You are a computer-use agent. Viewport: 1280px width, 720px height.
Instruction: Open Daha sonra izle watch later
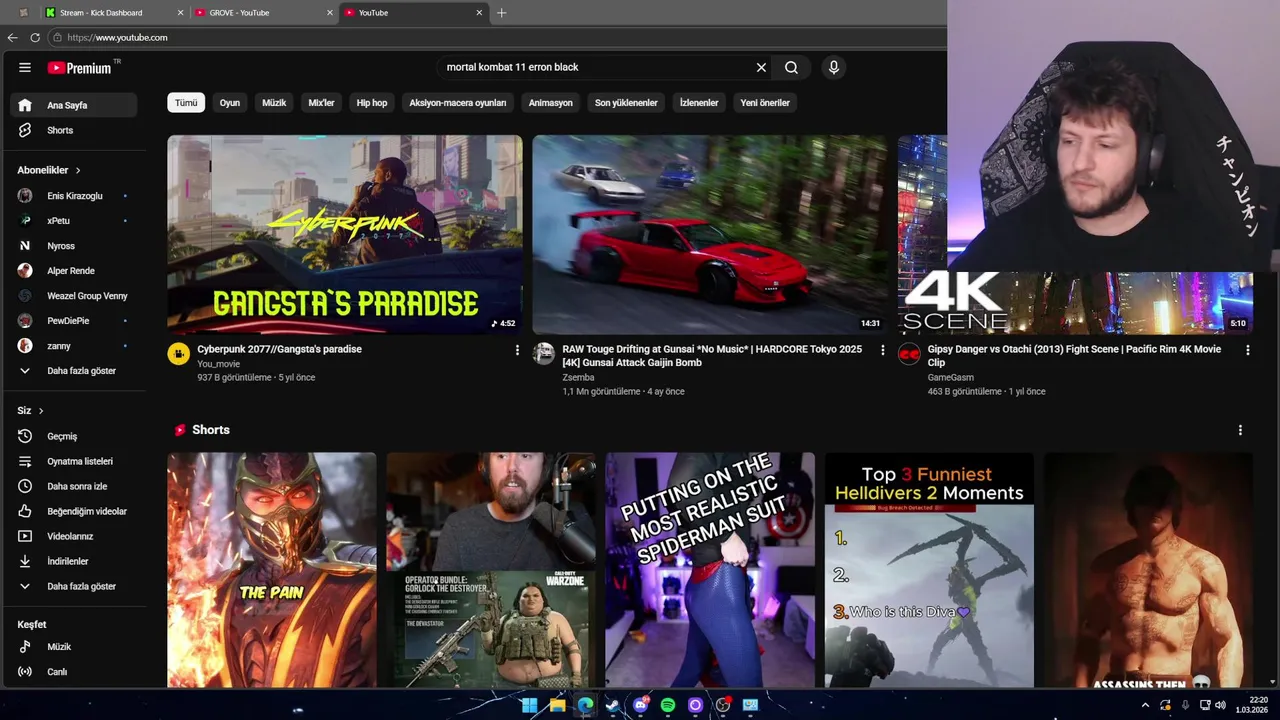pos(73,486)
